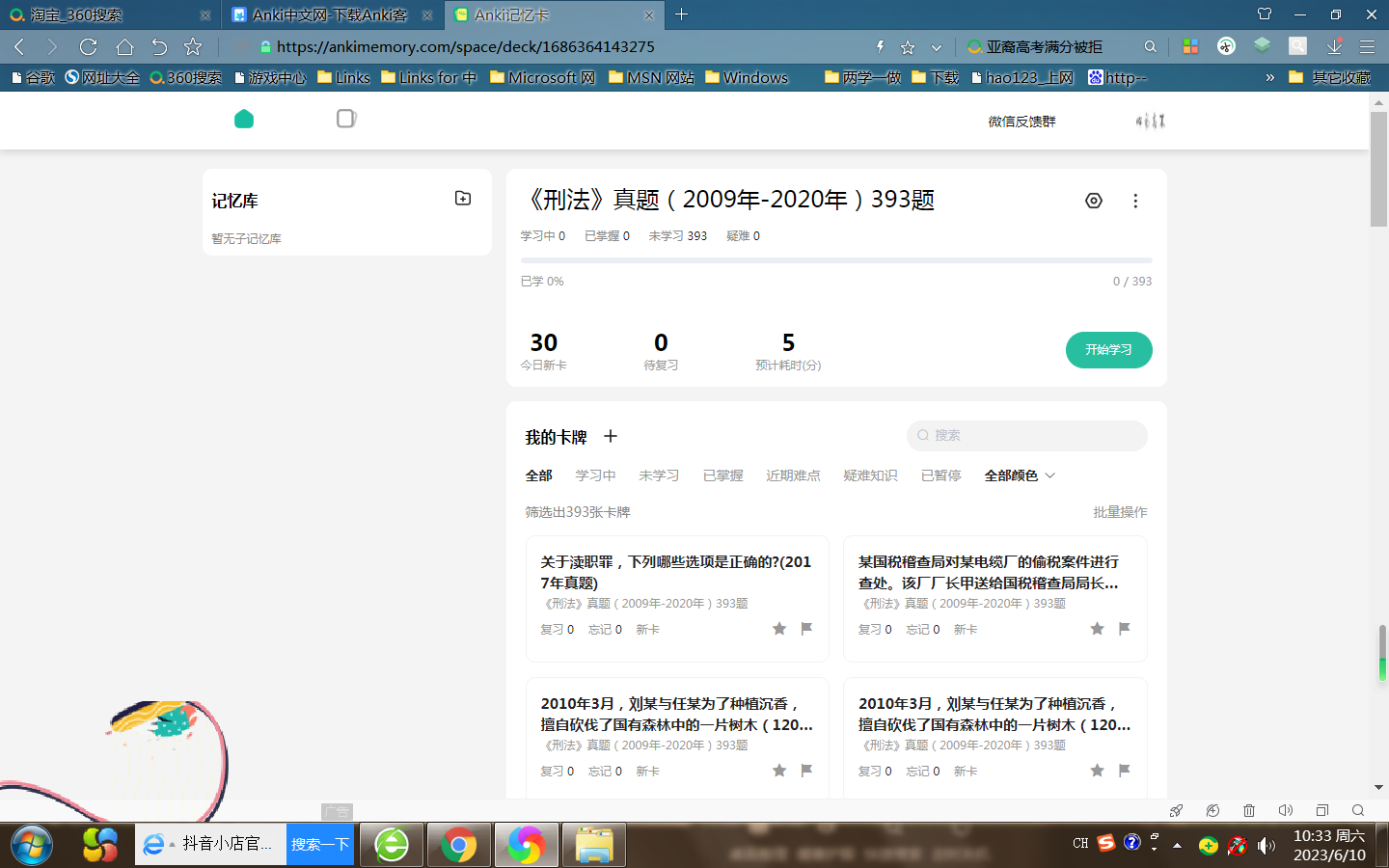Click the browser back arrow
The height and width of the screenshot is (868, 1389).
pos(19,46)
